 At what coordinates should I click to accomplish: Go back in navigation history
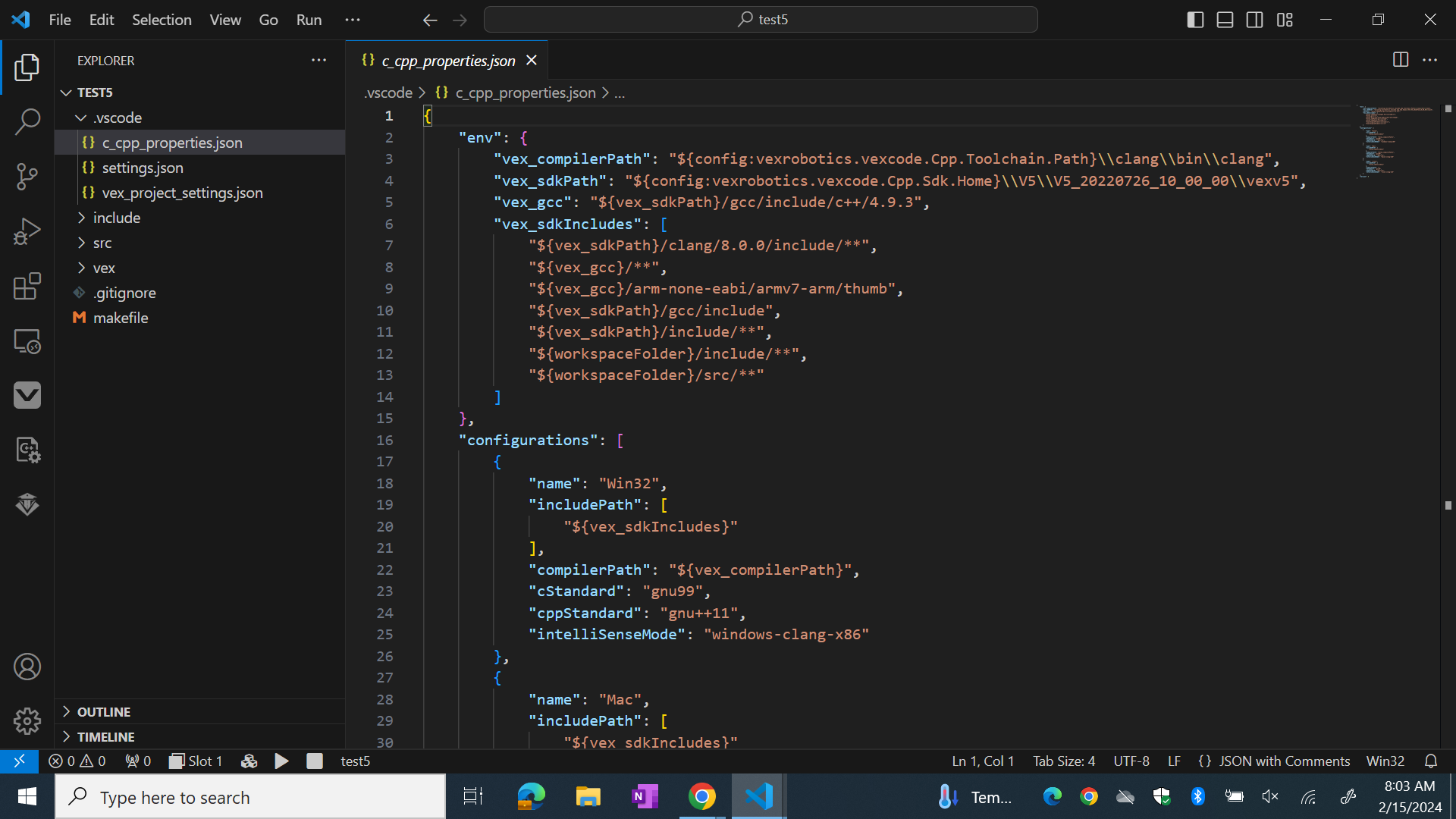click(430, 20)
